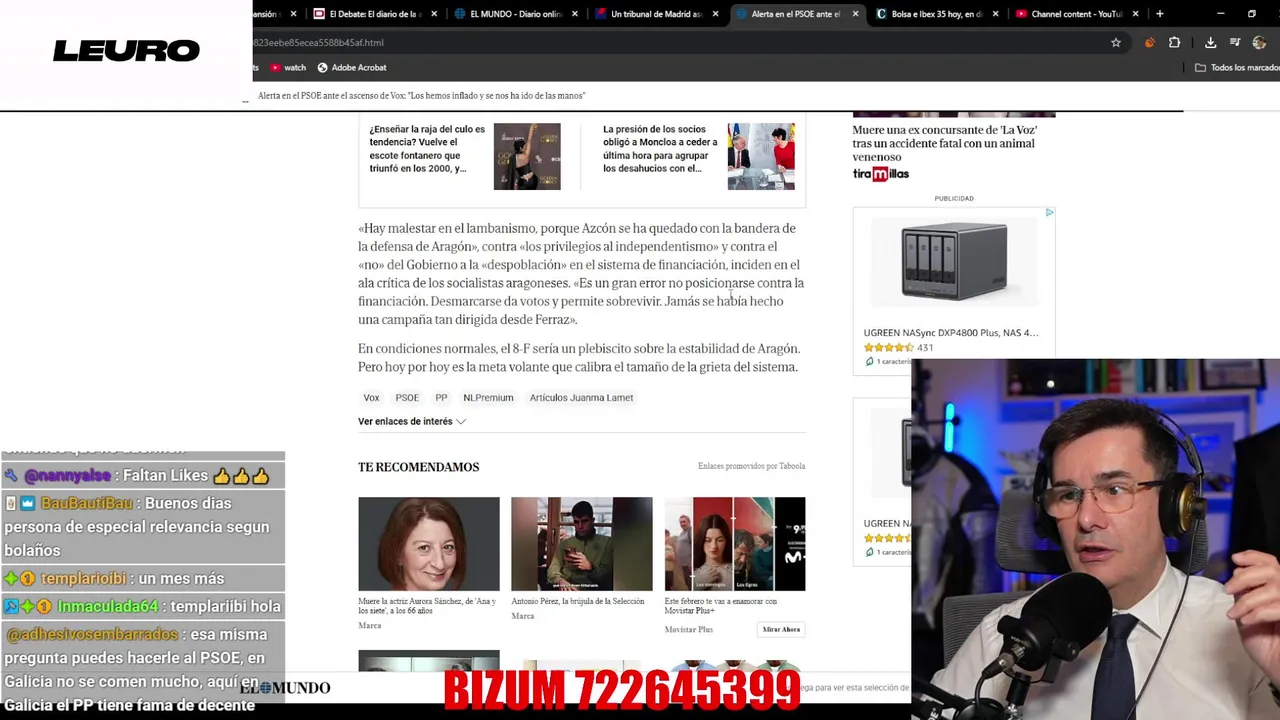
Task: Switch to Bolsa e Ibex 35 tab
Action: click(935, 14)
